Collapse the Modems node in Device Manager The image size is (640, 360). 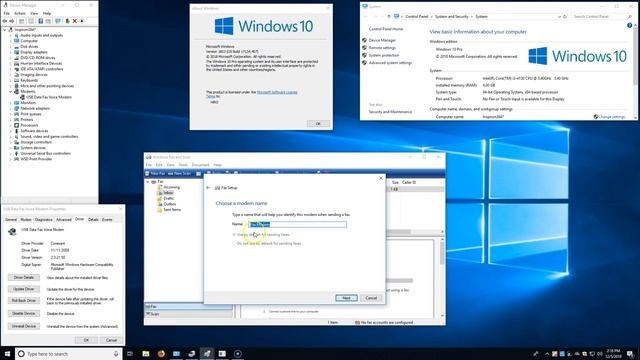pyautogui.click(x=11, y=92)
